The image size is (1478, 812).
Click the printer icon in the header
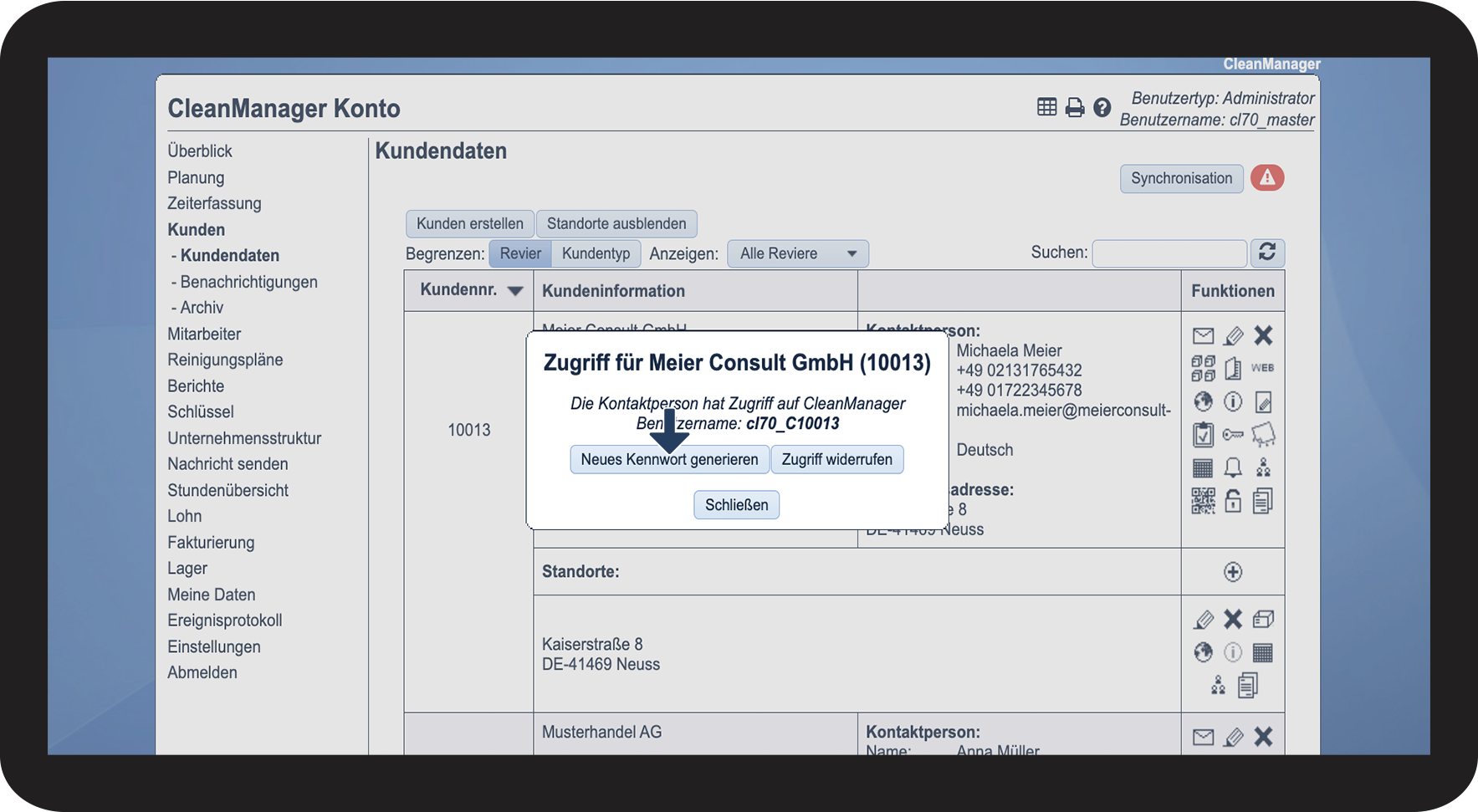[x=1075, y=107]
